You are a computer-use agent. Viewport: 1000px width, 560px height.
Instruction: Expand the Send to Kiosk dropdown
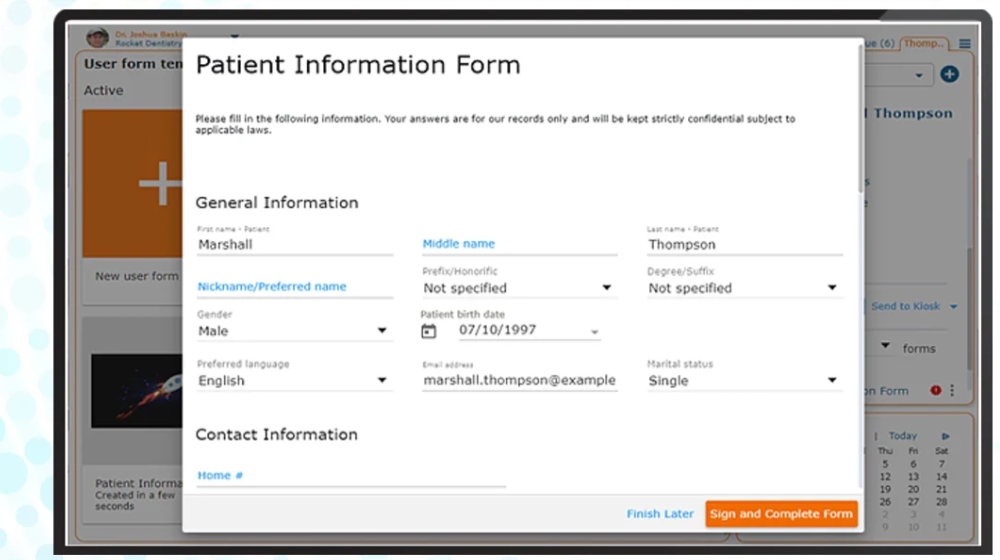tap(953, 307)
